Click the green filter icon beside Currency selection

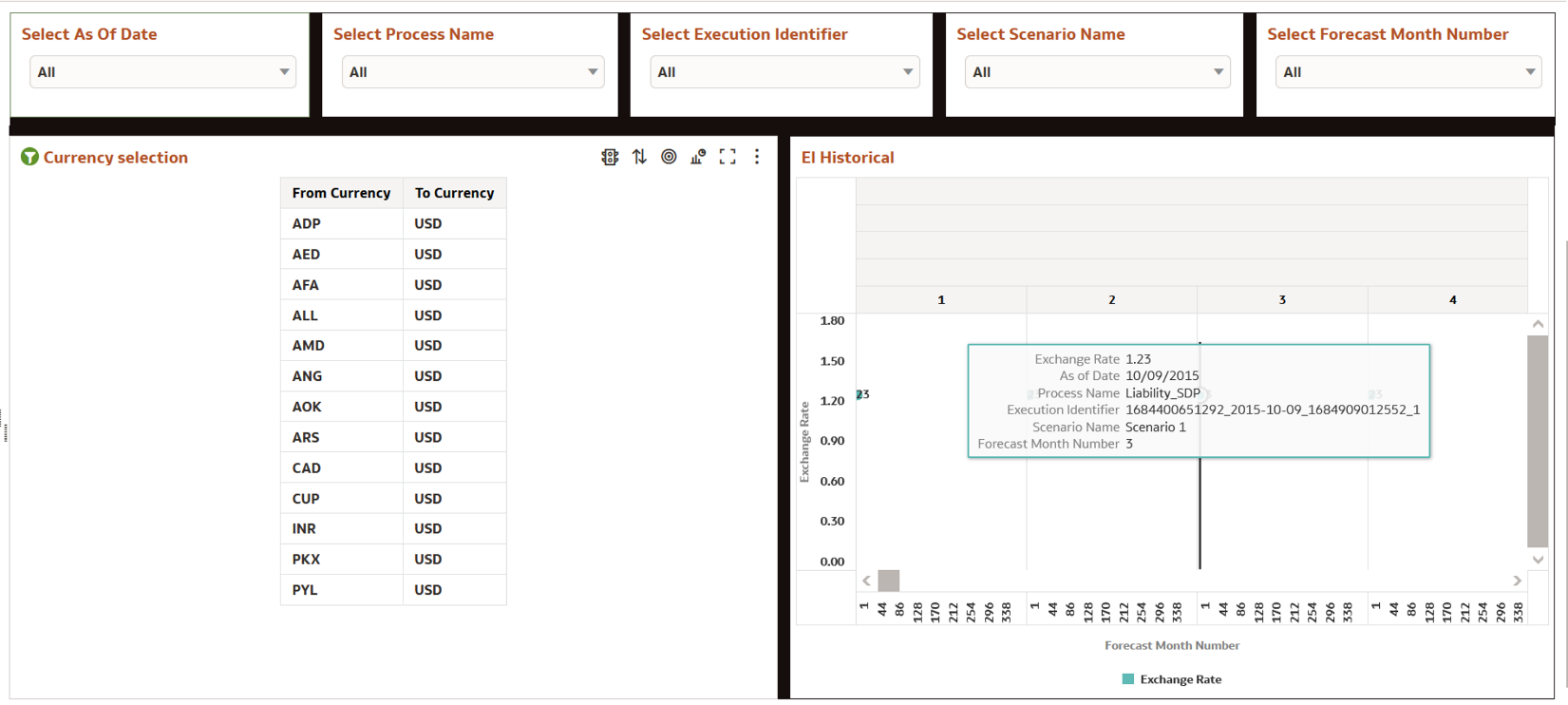click(x=30, y=157)
